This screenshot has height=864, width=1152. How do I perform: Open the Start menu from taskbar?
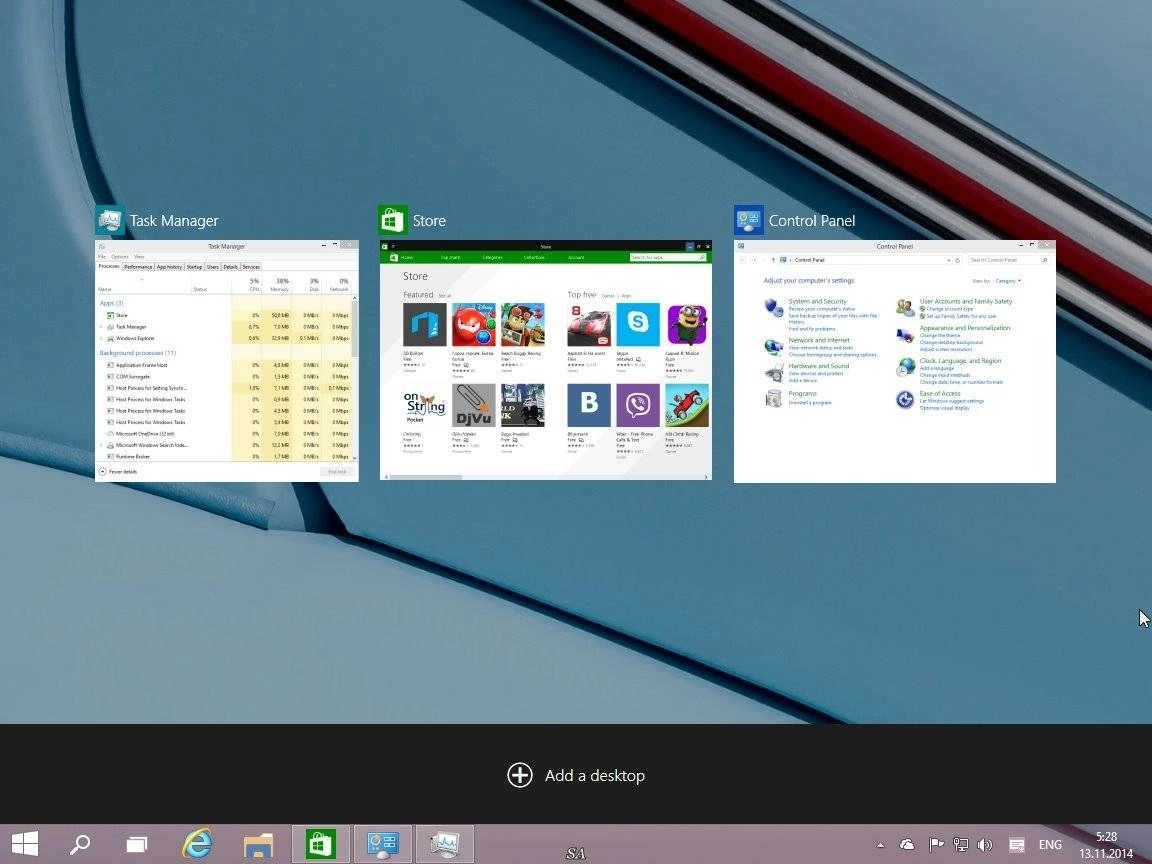25,843
